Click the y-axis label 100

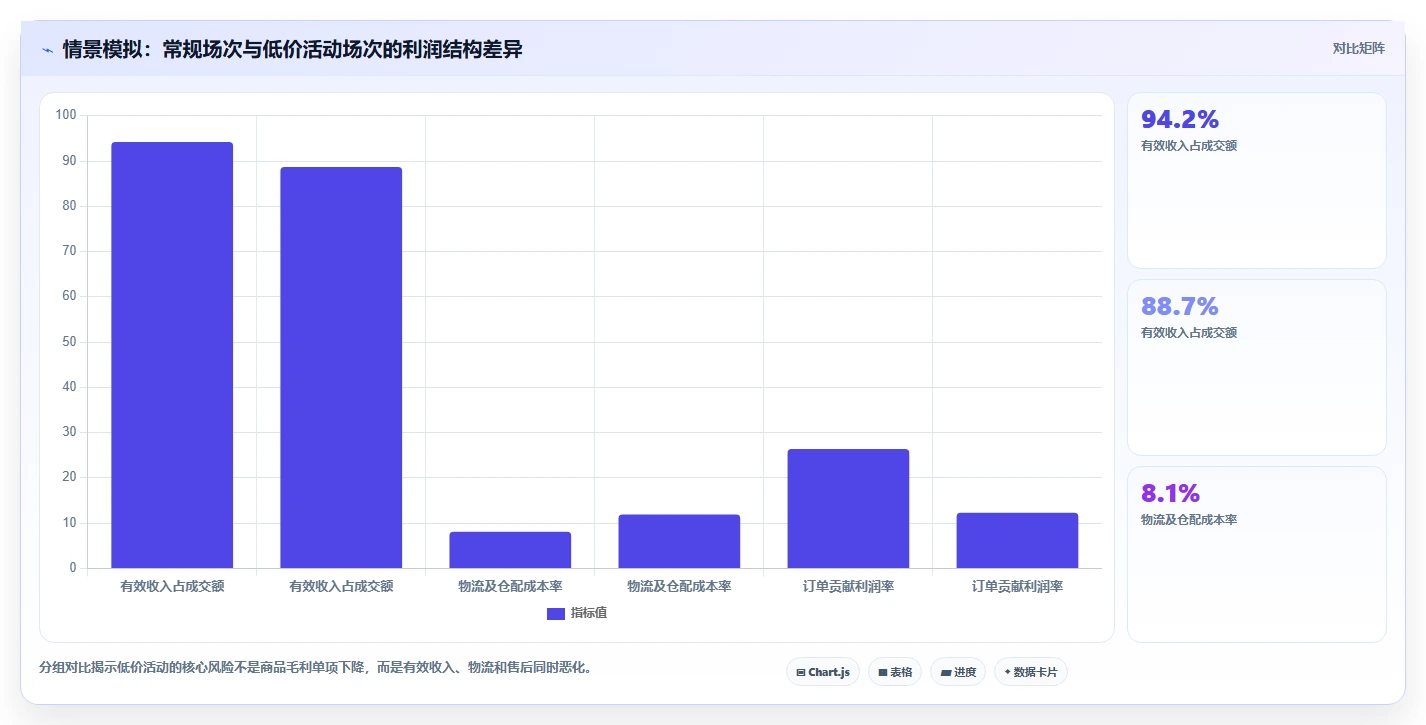click(x=66, y=115)
